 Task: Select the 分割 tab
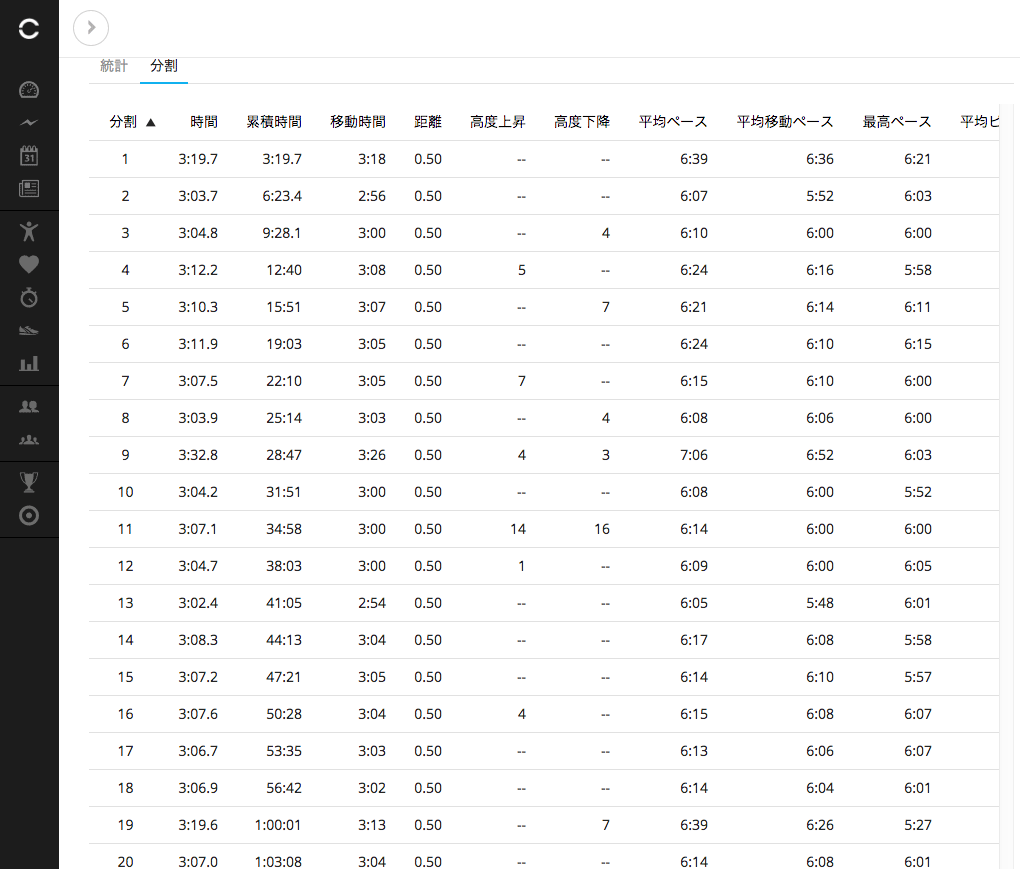[x=164, y=66]
